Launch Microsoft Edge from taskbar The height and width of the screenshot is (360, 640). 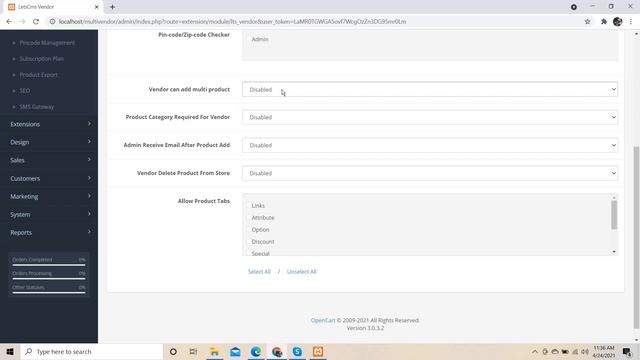click(256, 351)
